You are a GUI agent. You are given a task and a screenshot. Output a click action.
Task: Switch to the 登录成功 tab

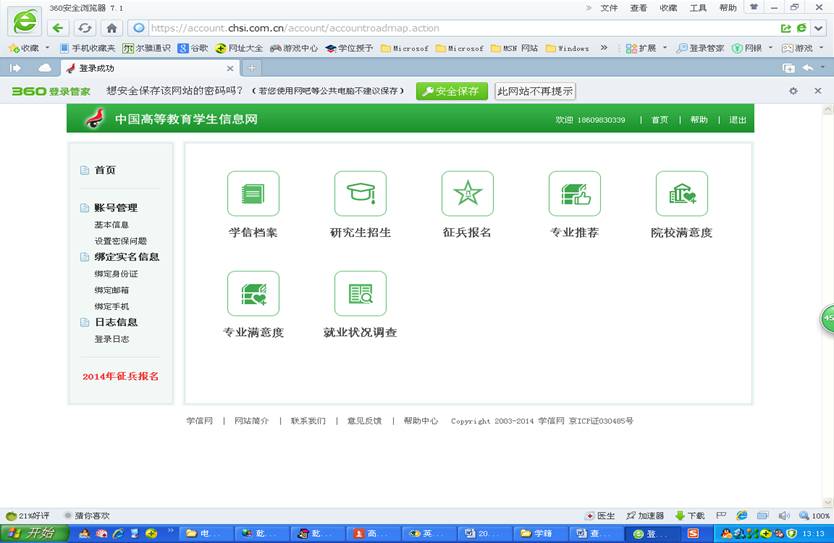pos(150,68)
